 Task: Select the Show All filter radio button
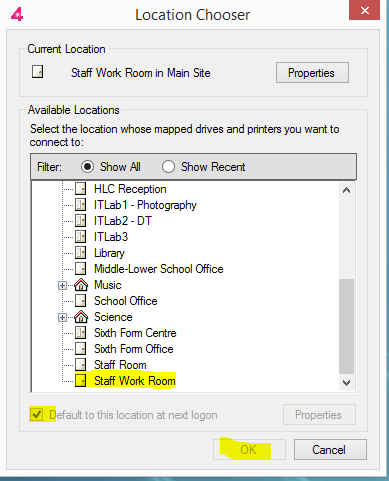pyautogui.click(x=87, y=166)
